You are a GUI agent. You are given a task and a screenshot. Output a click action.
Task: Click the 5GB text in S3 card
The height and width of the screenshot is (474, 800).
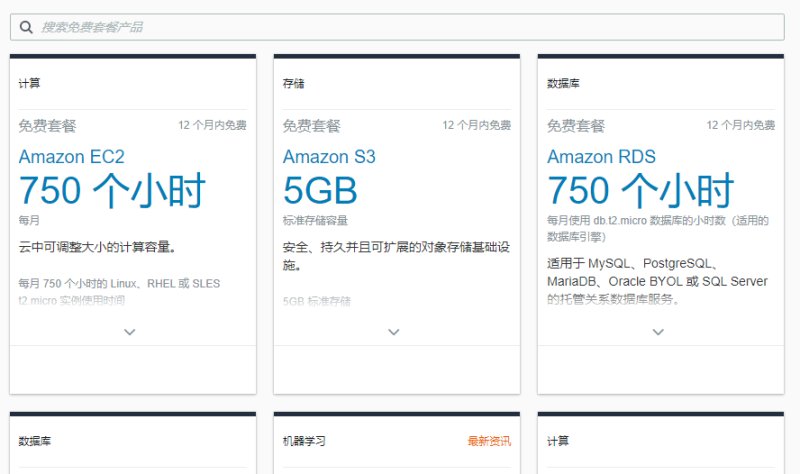point(320,190)
